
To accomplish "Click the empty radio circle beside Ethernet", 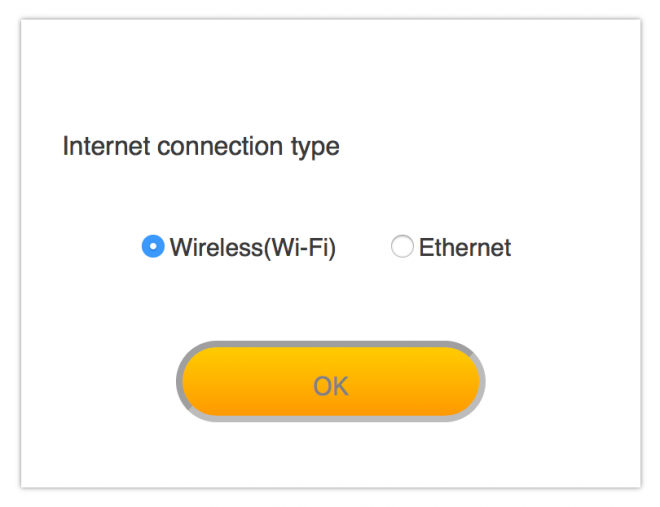I will (402, 247).
